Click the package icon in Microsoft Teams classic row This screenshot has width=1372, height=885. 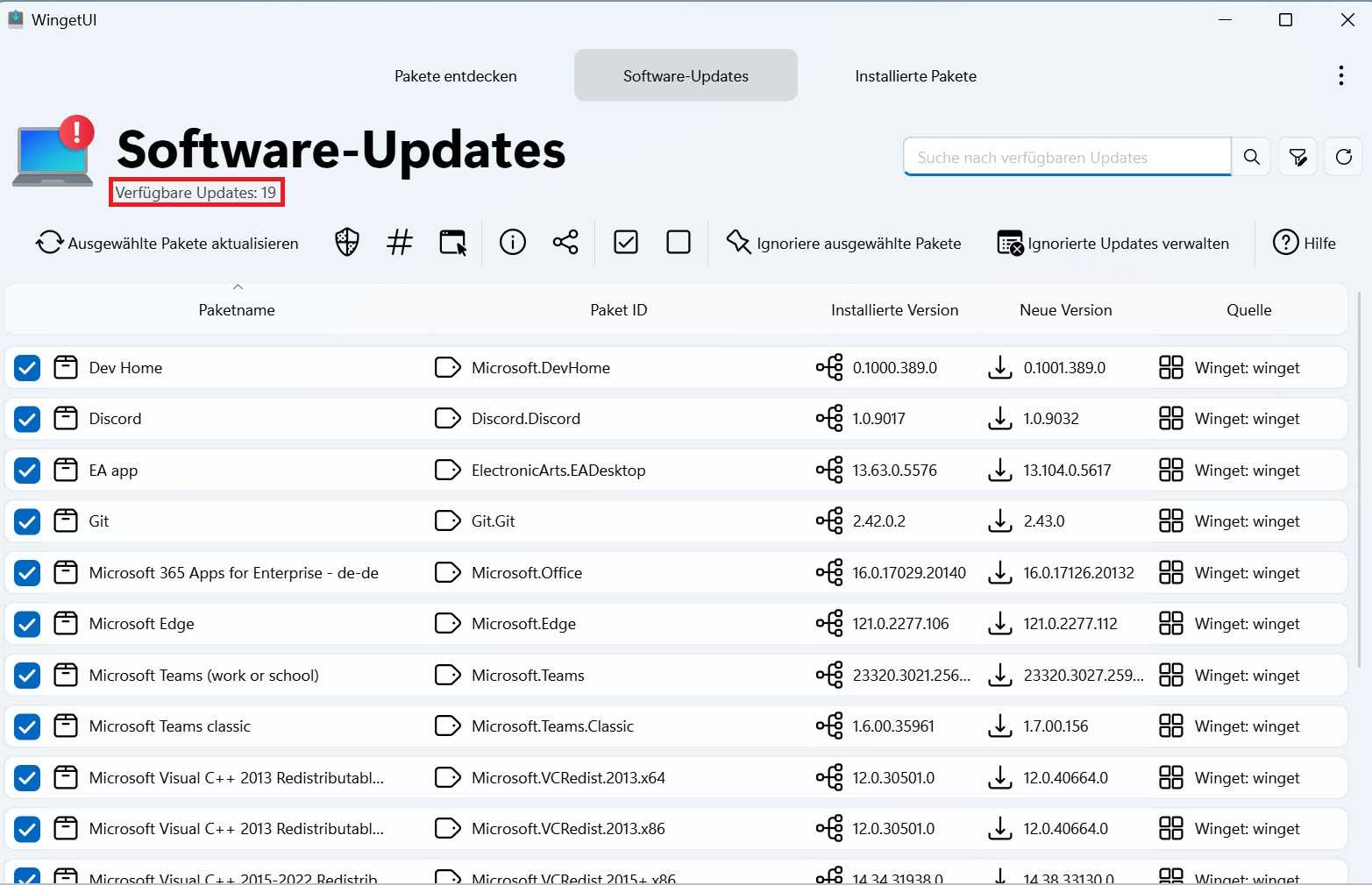click(x=66, y=726)
